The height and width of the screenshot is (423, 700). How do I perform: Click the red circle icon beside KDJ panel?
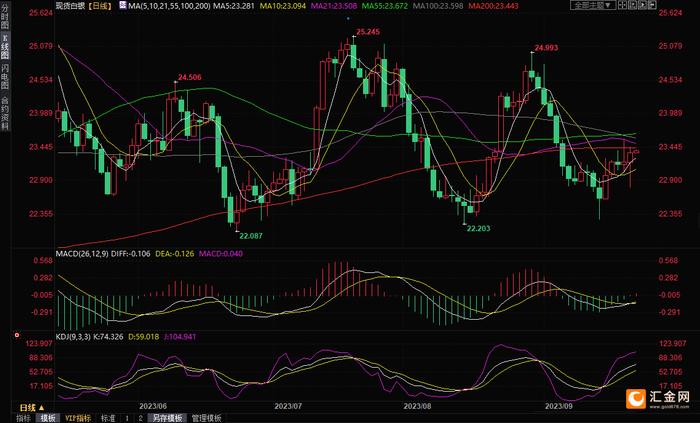tap(17, 335)
